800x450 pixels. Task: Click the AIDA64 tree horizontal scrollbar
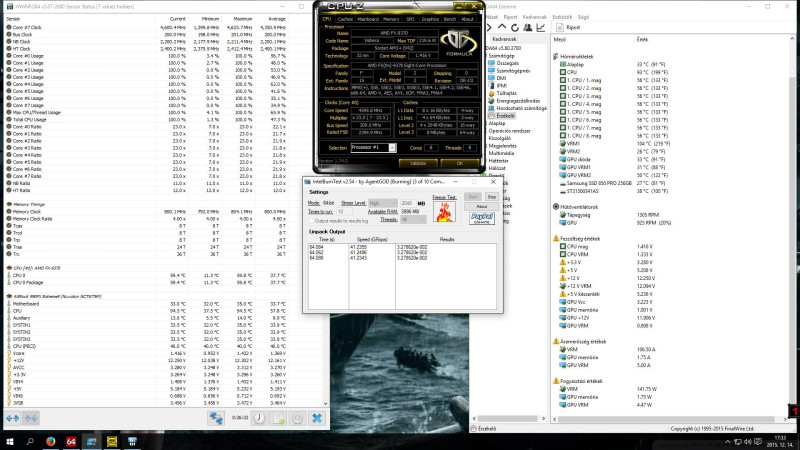[508, 419]
